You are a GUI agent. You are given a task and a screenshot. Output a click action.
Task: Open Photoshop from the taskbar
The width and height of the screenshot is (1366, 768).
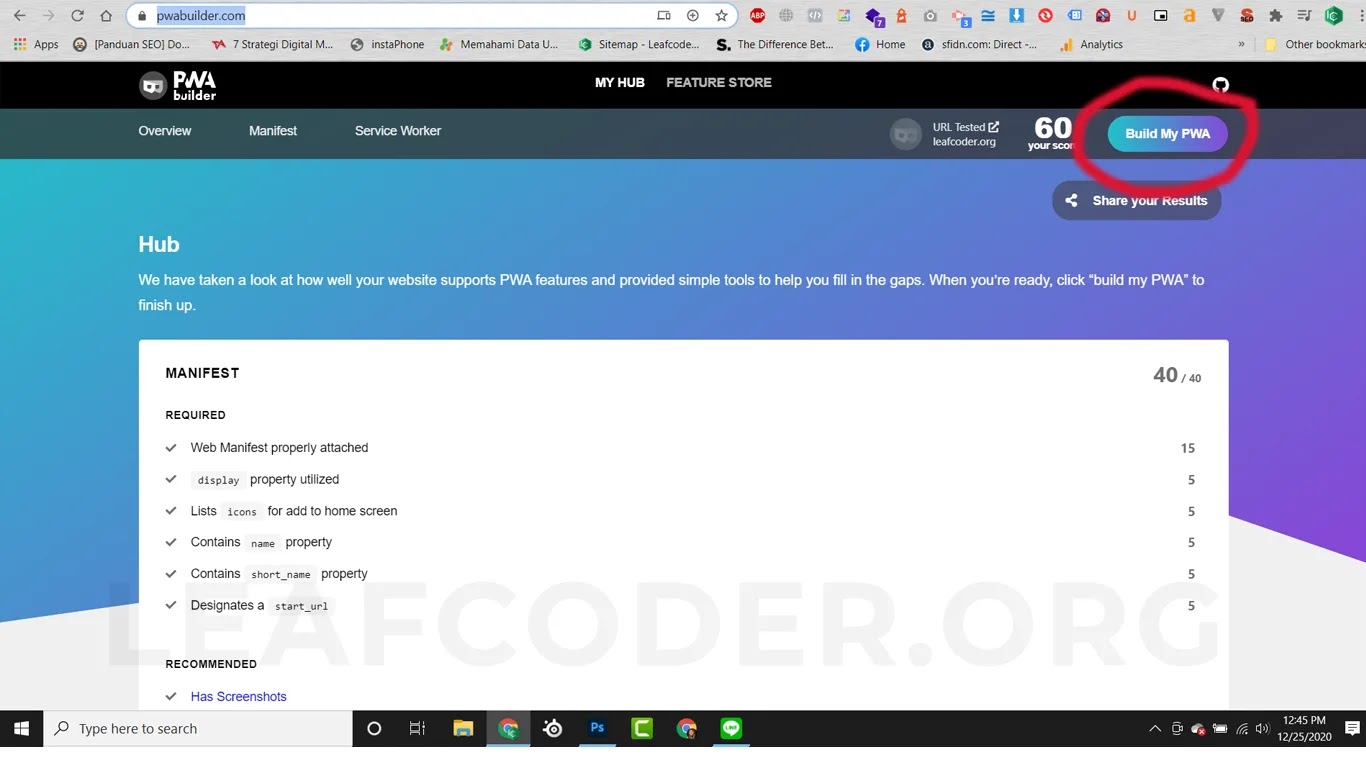pos(597,729)
